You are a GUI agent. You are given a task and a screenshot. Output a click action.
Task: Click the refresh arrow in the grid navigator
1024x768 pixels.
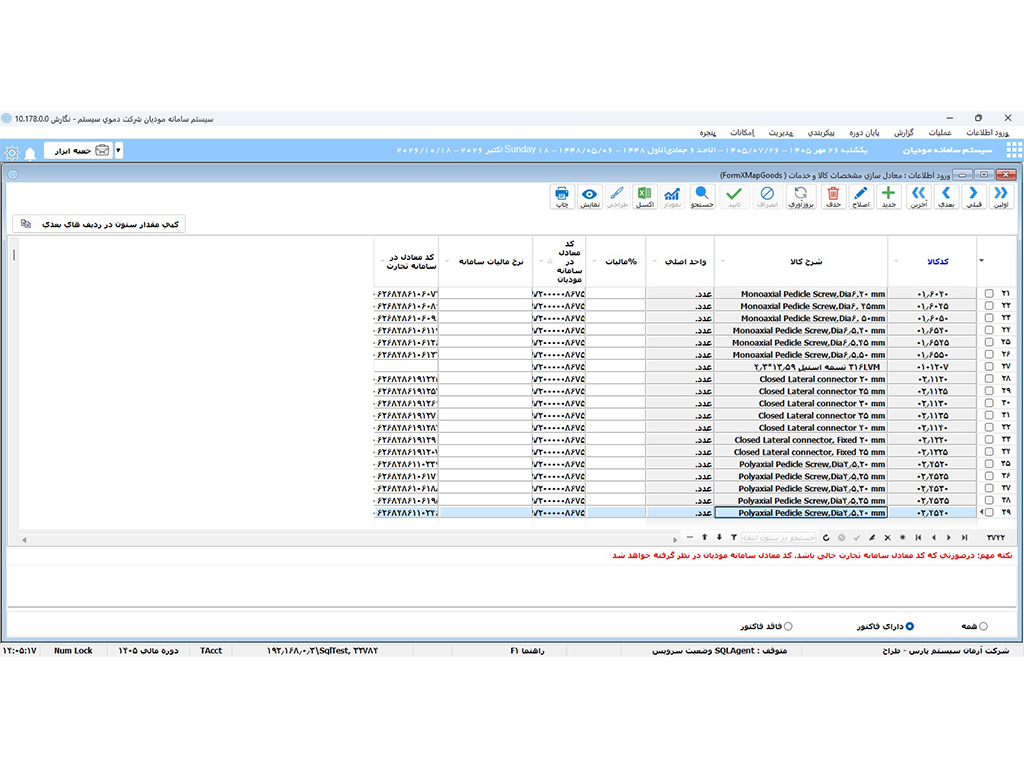point(826,537)
